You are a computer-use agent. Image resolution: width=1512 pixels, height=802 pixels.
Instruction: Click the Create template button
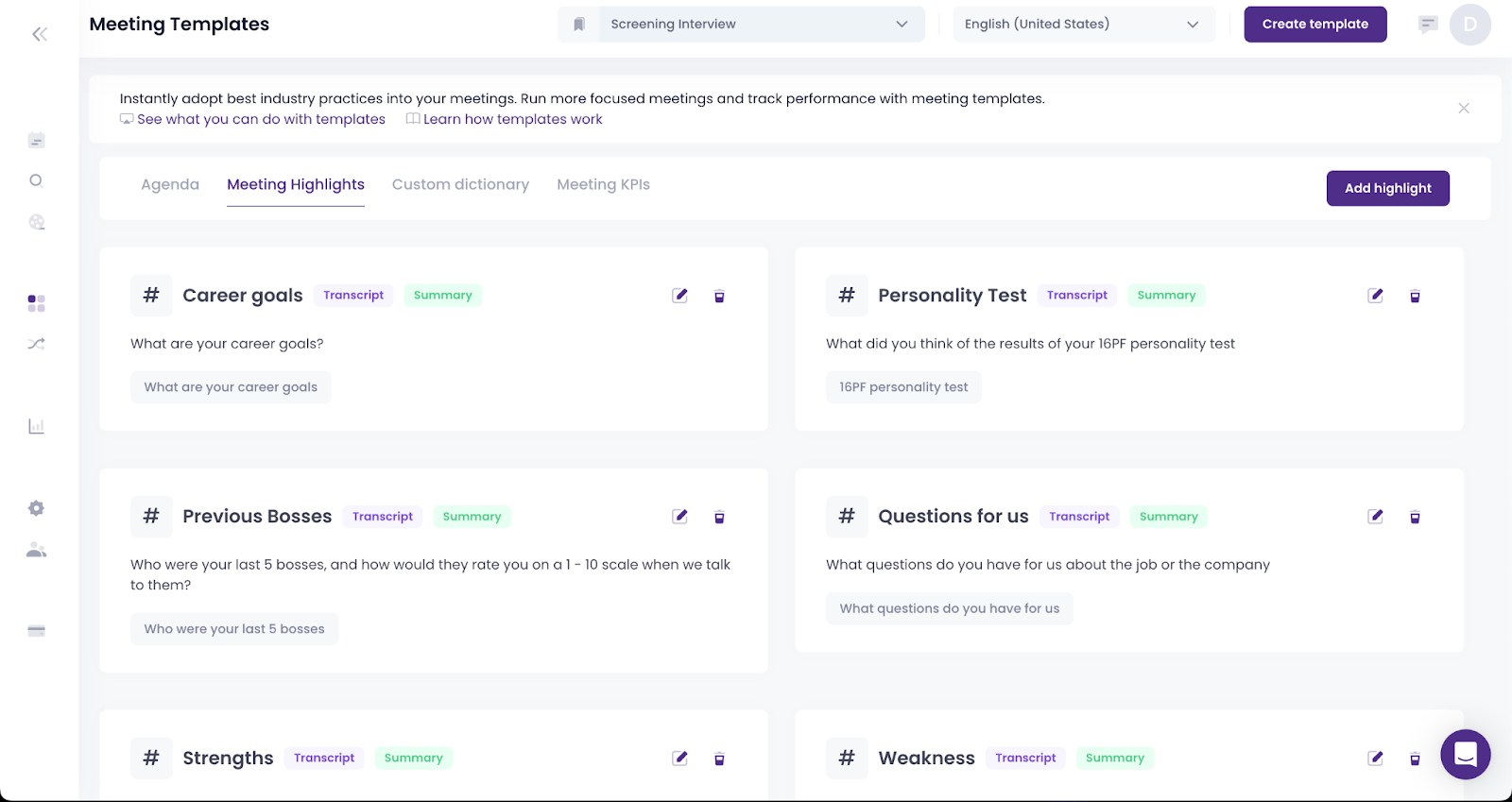pyautogui.click(x=1314, y=25)
